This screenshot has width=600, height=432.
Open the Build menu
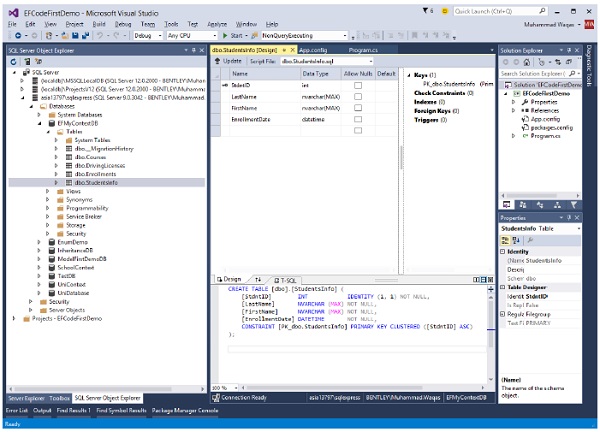[x=99, y=24]
